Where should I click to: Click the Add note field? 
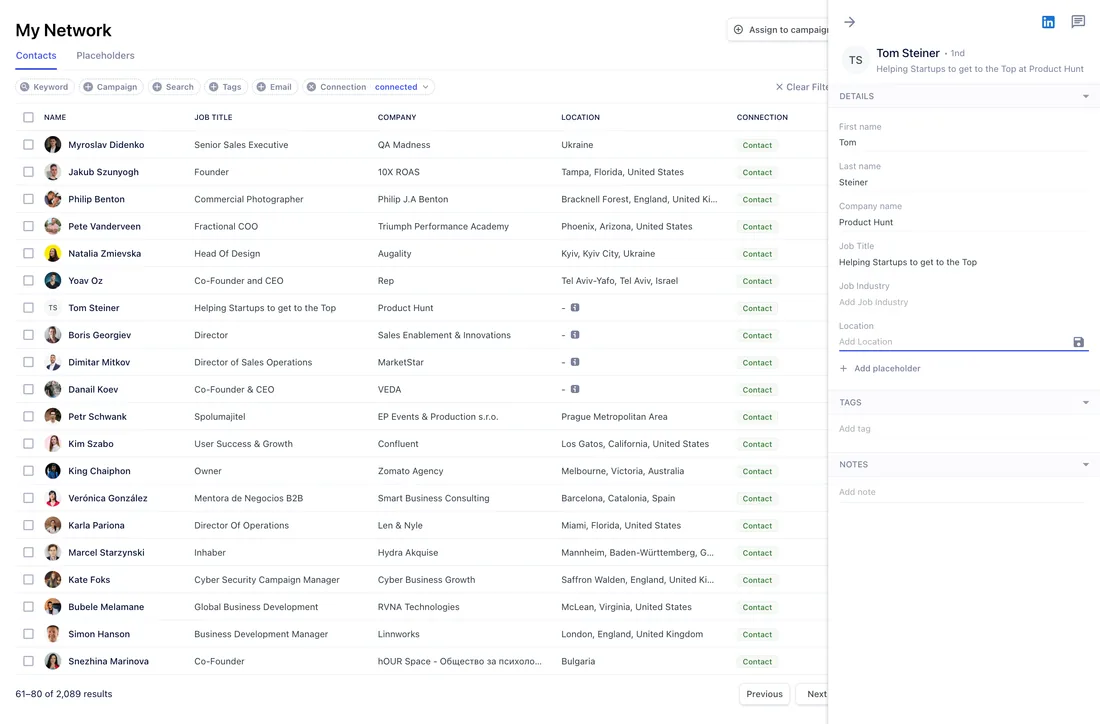(x=962, y=492)
